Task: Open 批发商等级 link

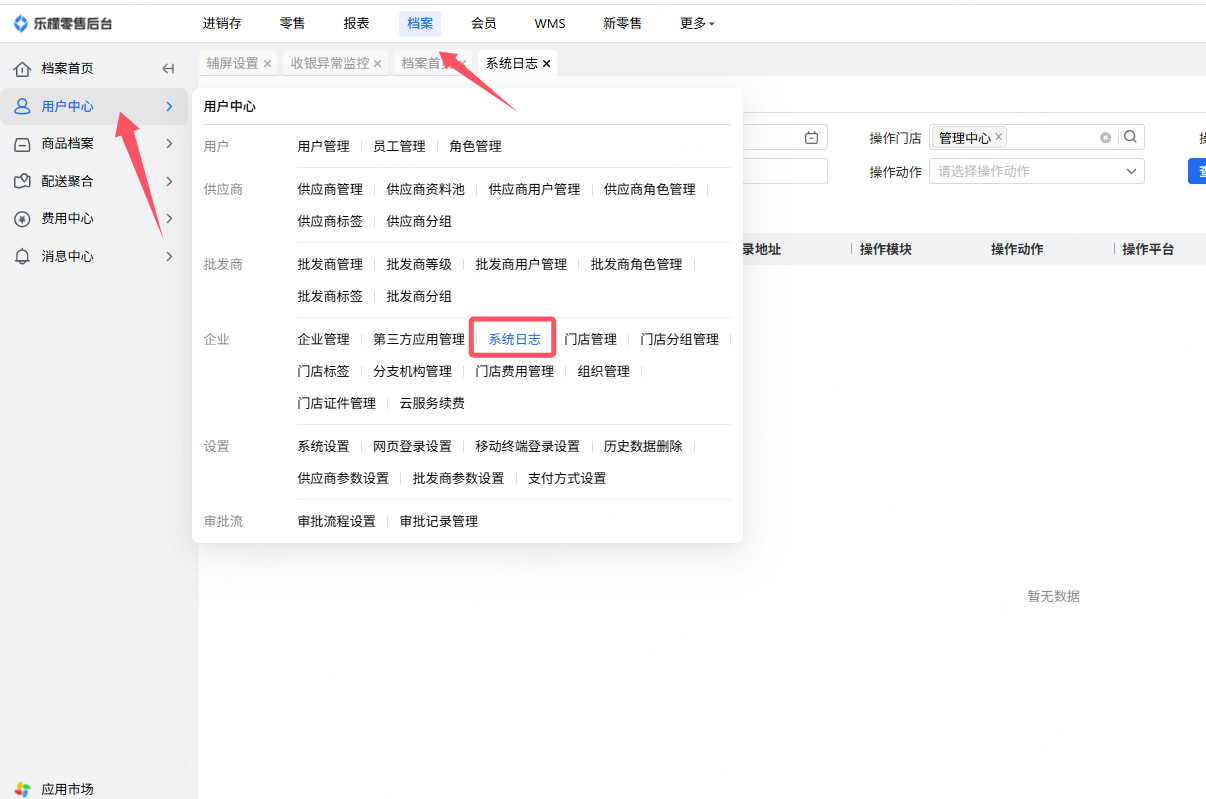Action: 419,264
